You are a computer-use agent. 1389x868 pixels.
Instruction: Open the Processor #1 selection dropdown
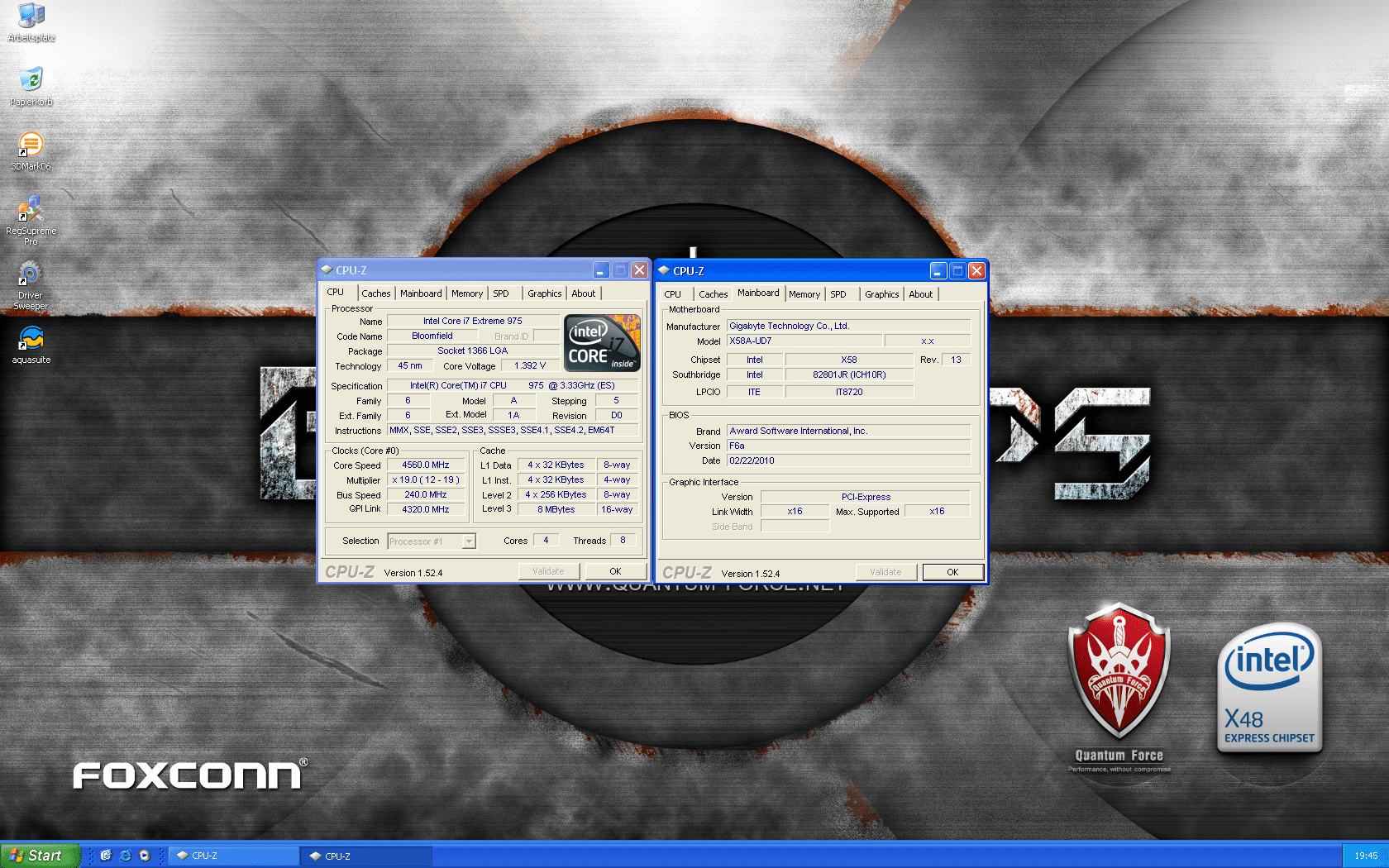tap(432, 541)
